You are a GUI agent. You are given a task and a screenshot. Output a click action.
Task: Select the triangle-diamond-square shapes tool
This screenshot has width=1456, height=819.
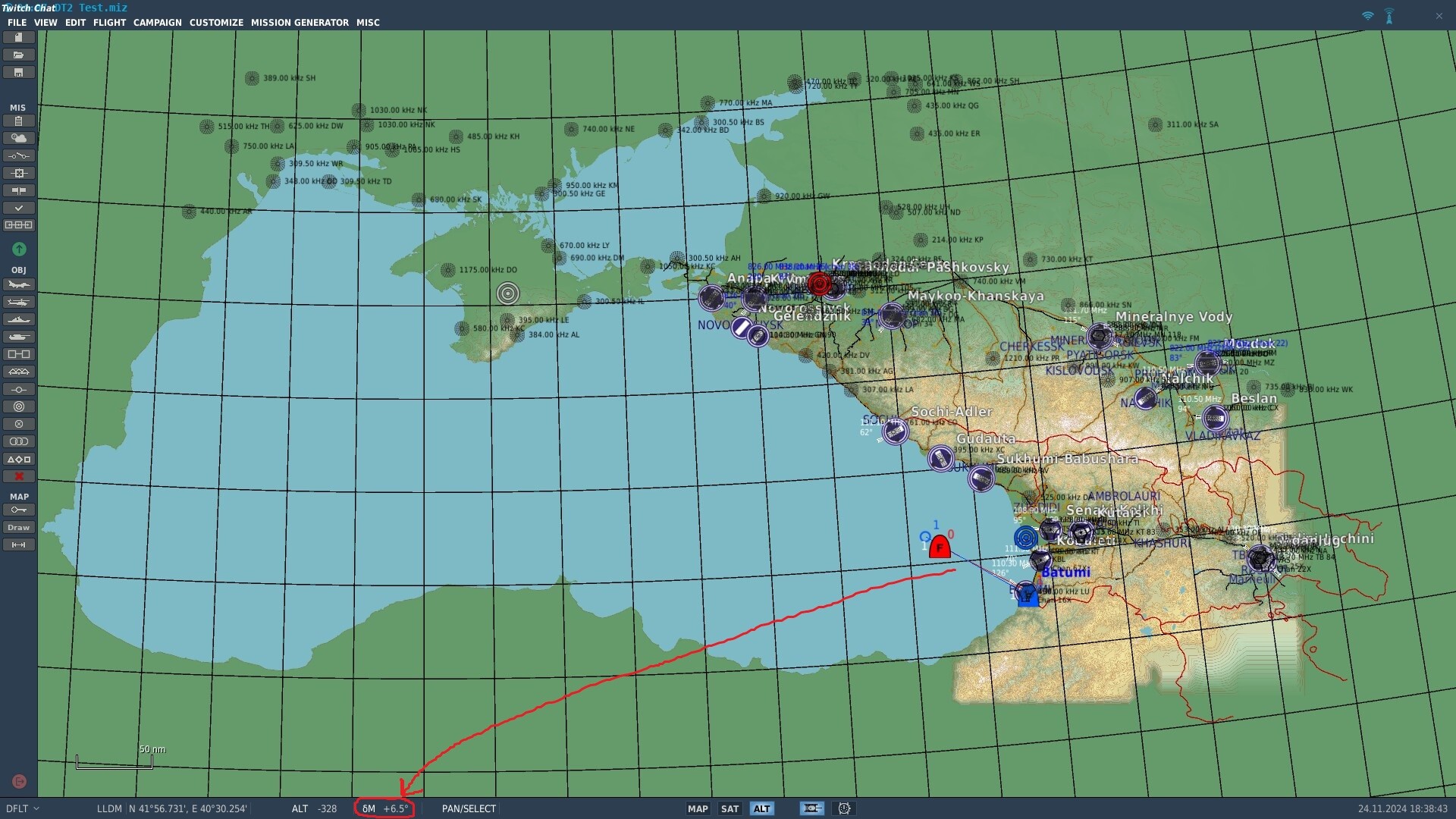point(19,459)
